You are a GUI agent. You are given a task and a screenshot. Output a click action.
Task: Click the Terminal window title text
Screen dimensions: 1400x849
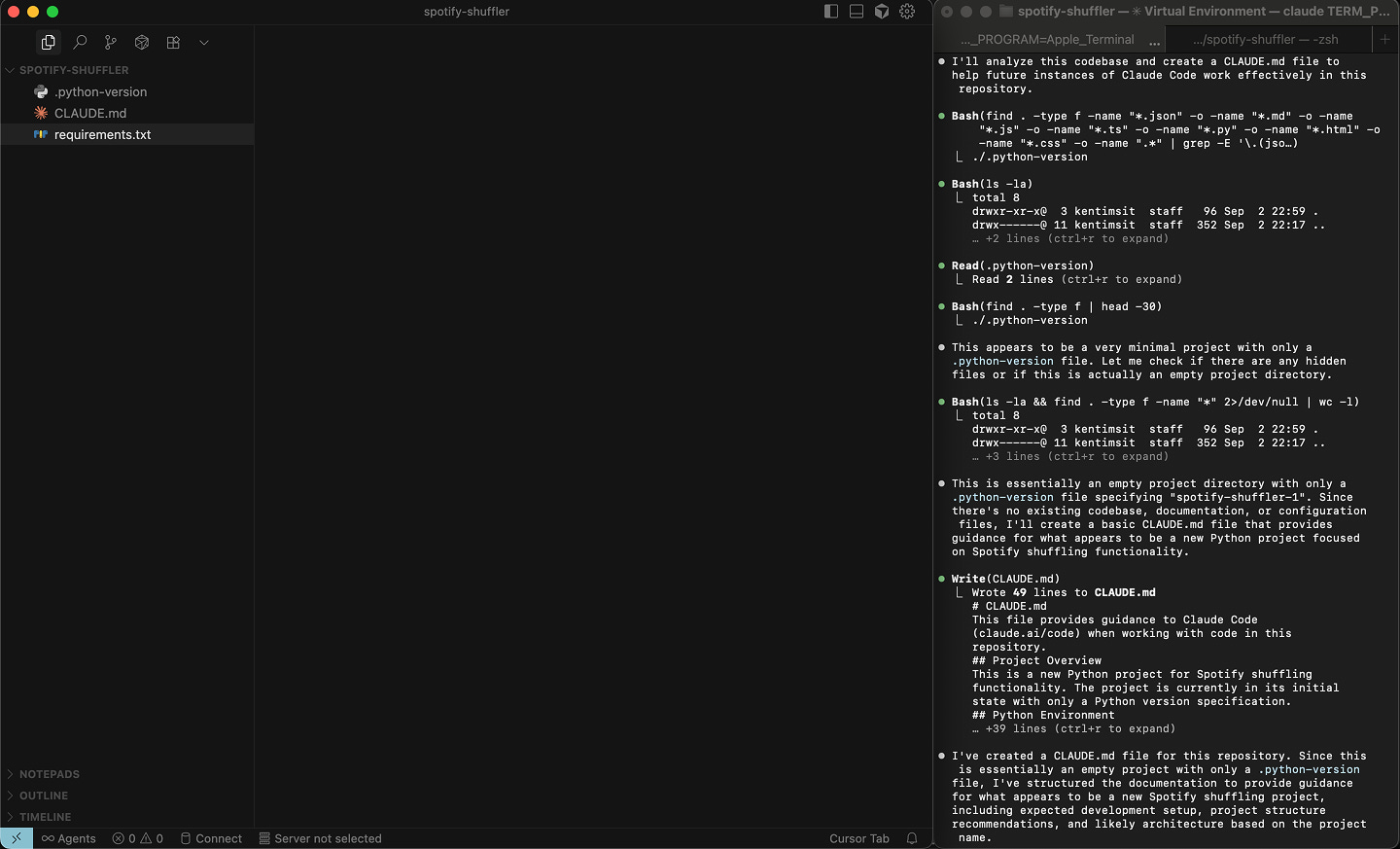coord(1204,12)
